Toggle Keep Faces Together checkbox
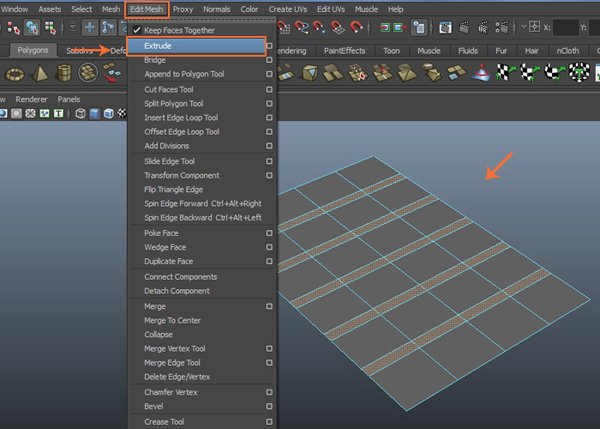 pyautogui.click(x=137, y=30)
